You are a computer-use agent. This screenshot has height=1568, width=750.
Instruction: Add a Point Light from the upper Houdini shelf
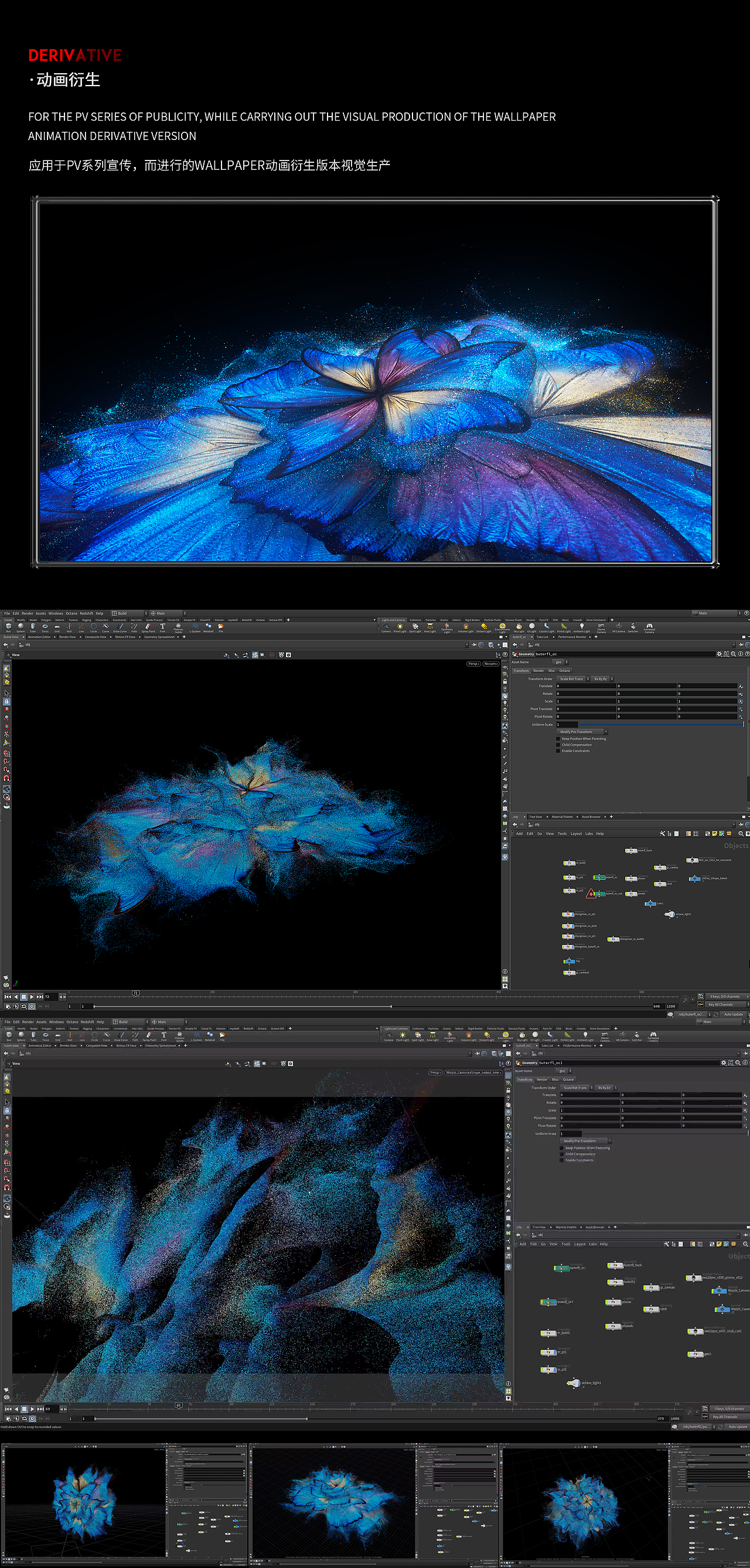(400, 627)
